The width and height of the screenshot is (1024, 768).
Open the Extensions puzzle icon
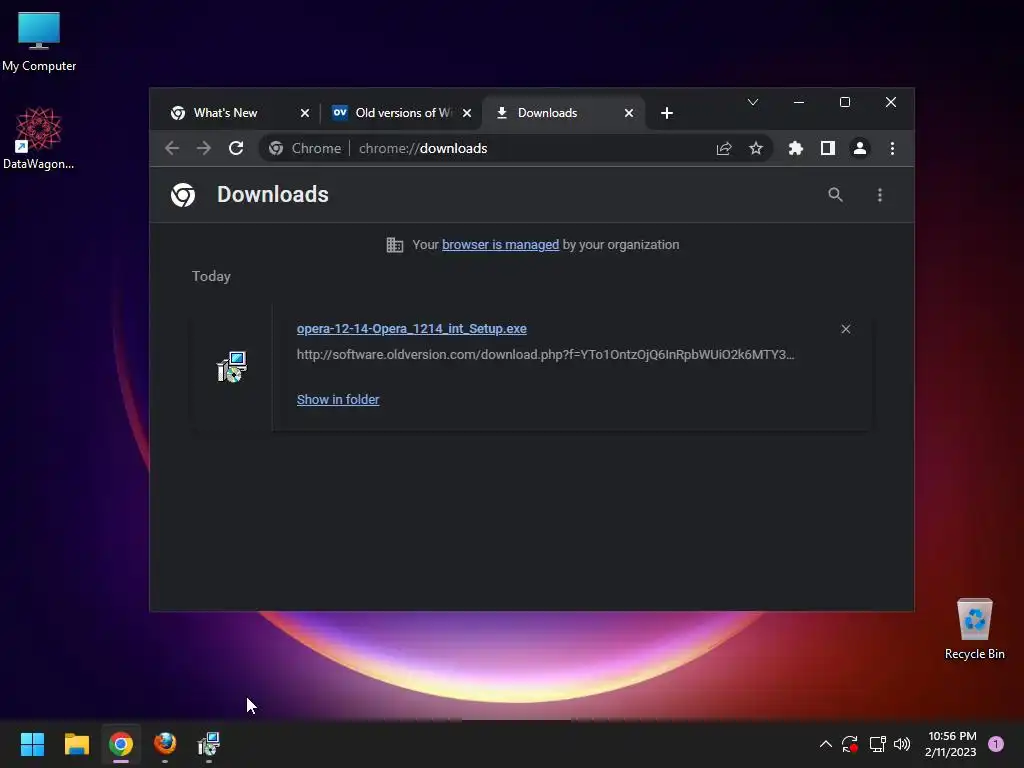tap(795, 148)
